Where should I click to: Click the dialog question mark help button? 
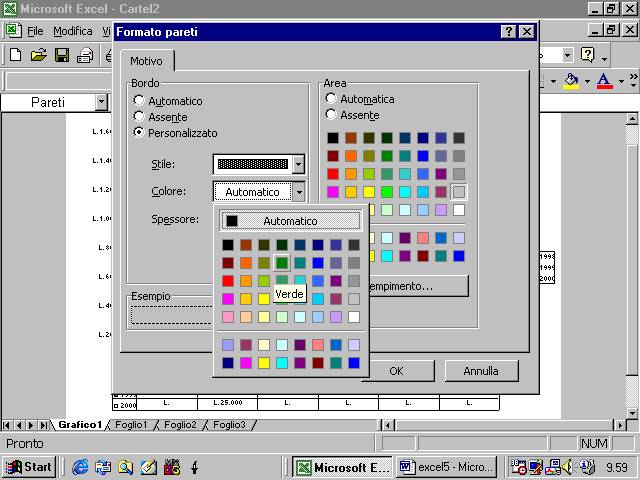click(x=509, y=31)
